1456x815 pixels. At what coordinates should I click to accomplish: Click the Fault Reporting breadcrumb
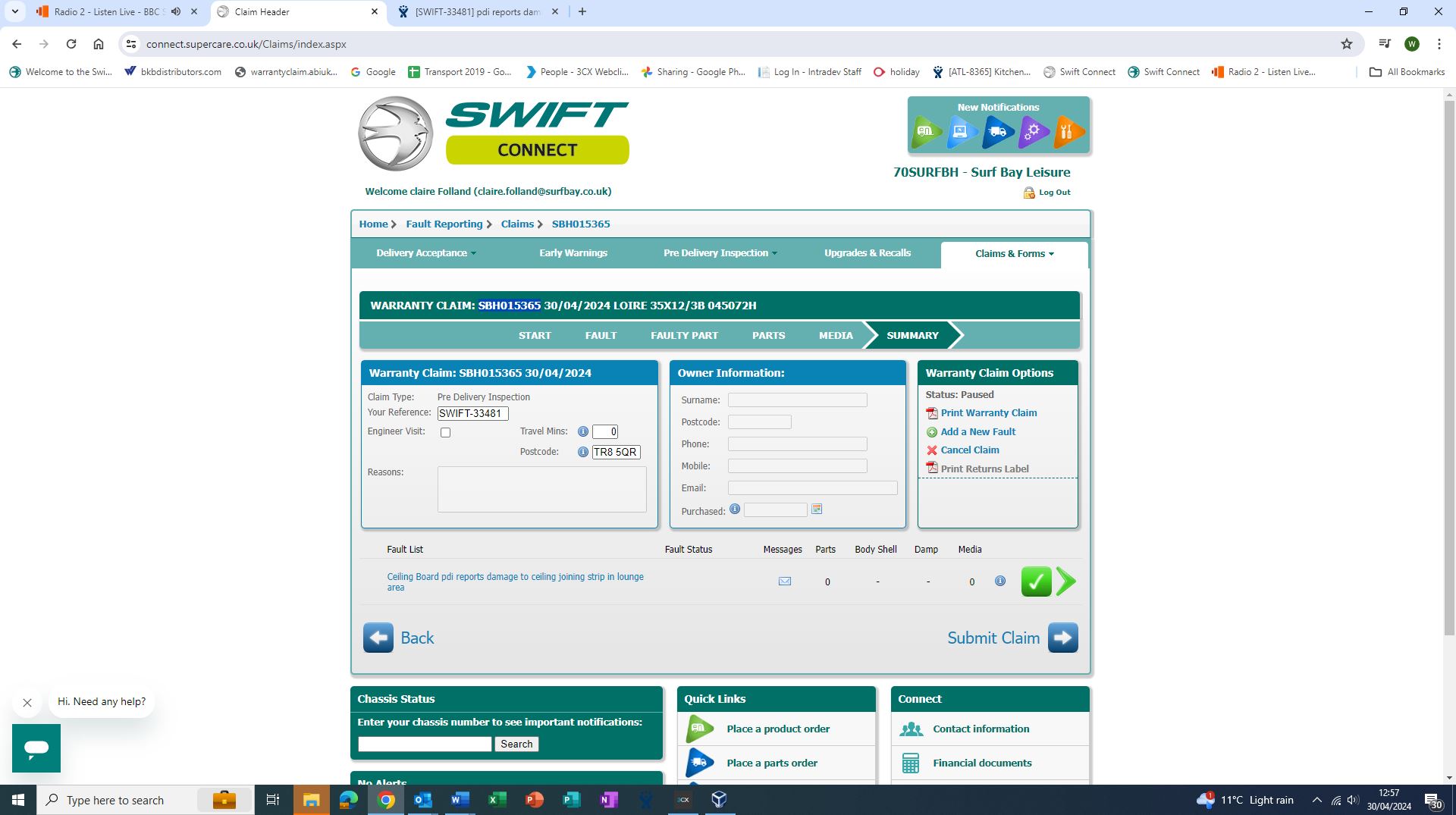pyautogui.click(x=444, y=224)
